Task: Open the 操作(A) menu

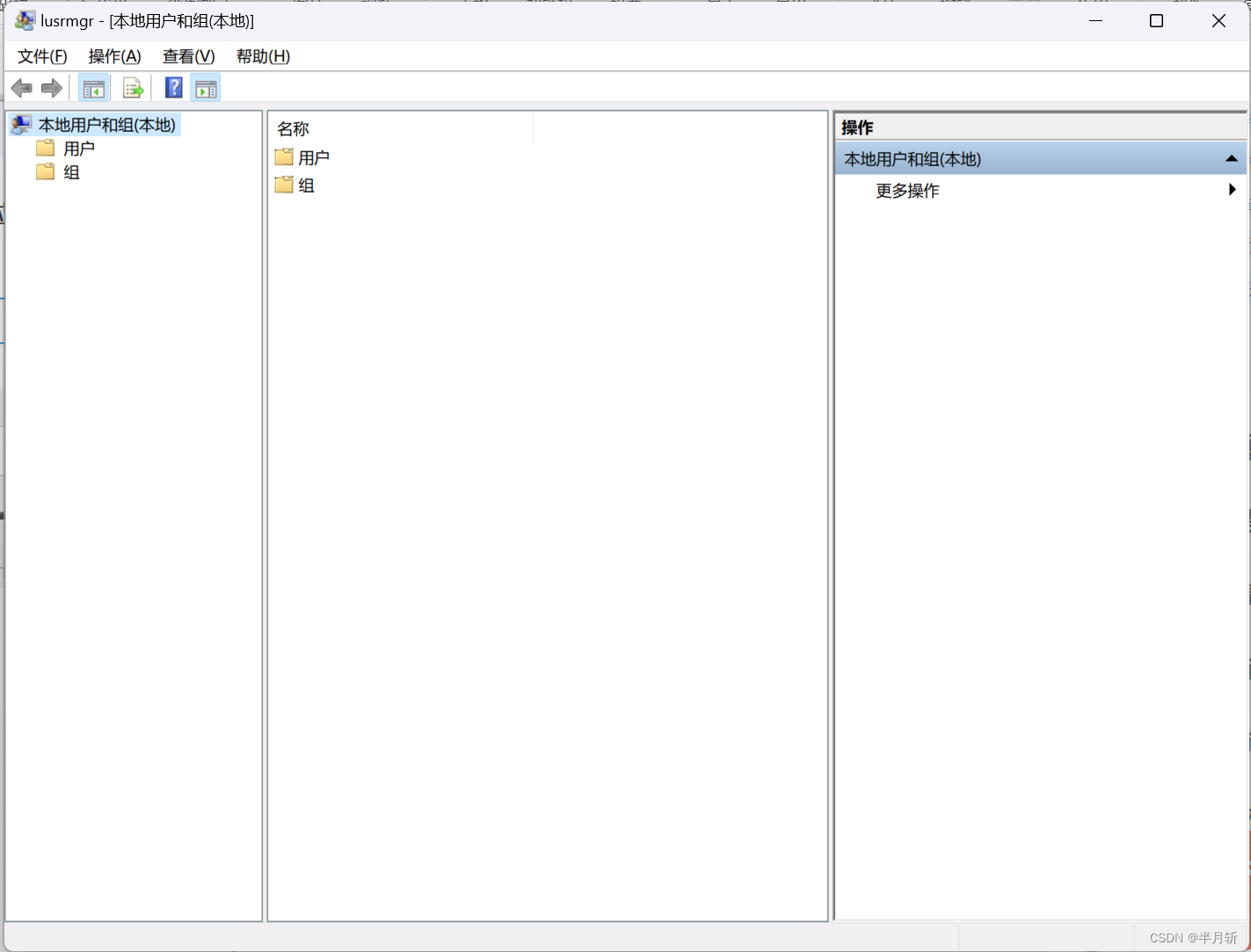Action: click(114, 56)
